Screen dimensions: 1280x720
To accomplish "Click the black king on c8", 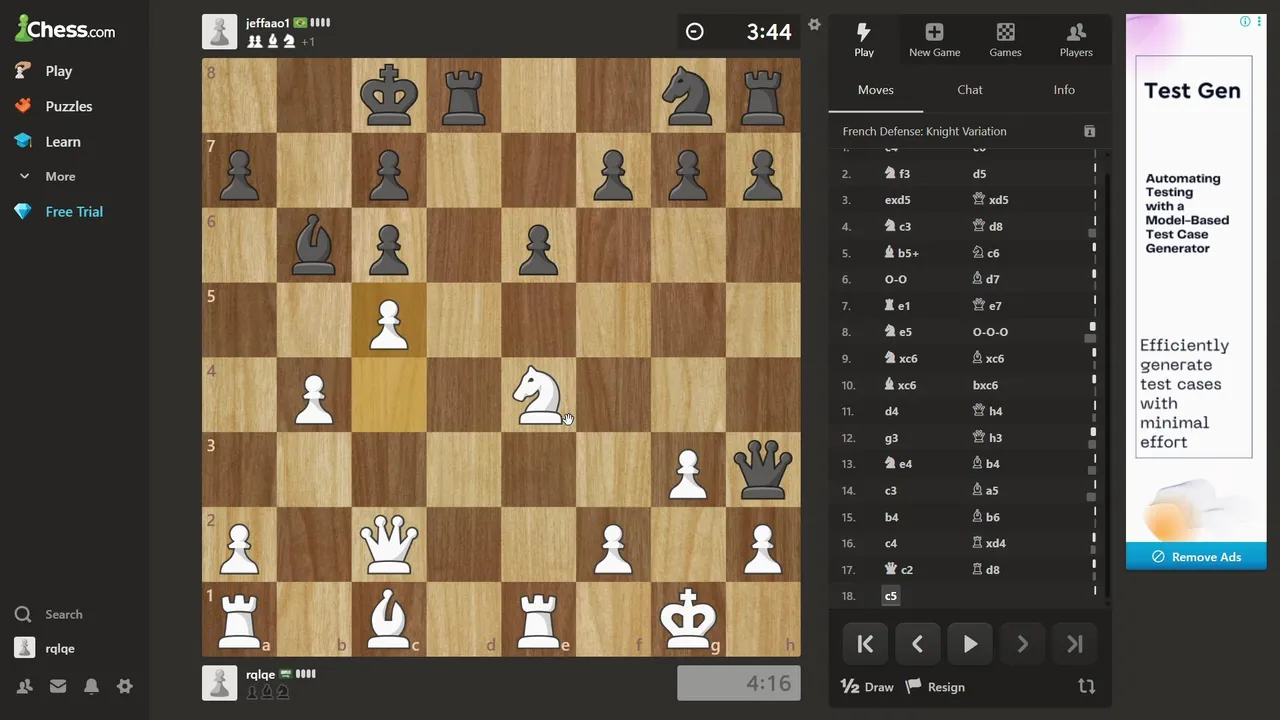I will click(x=389, y=95).
